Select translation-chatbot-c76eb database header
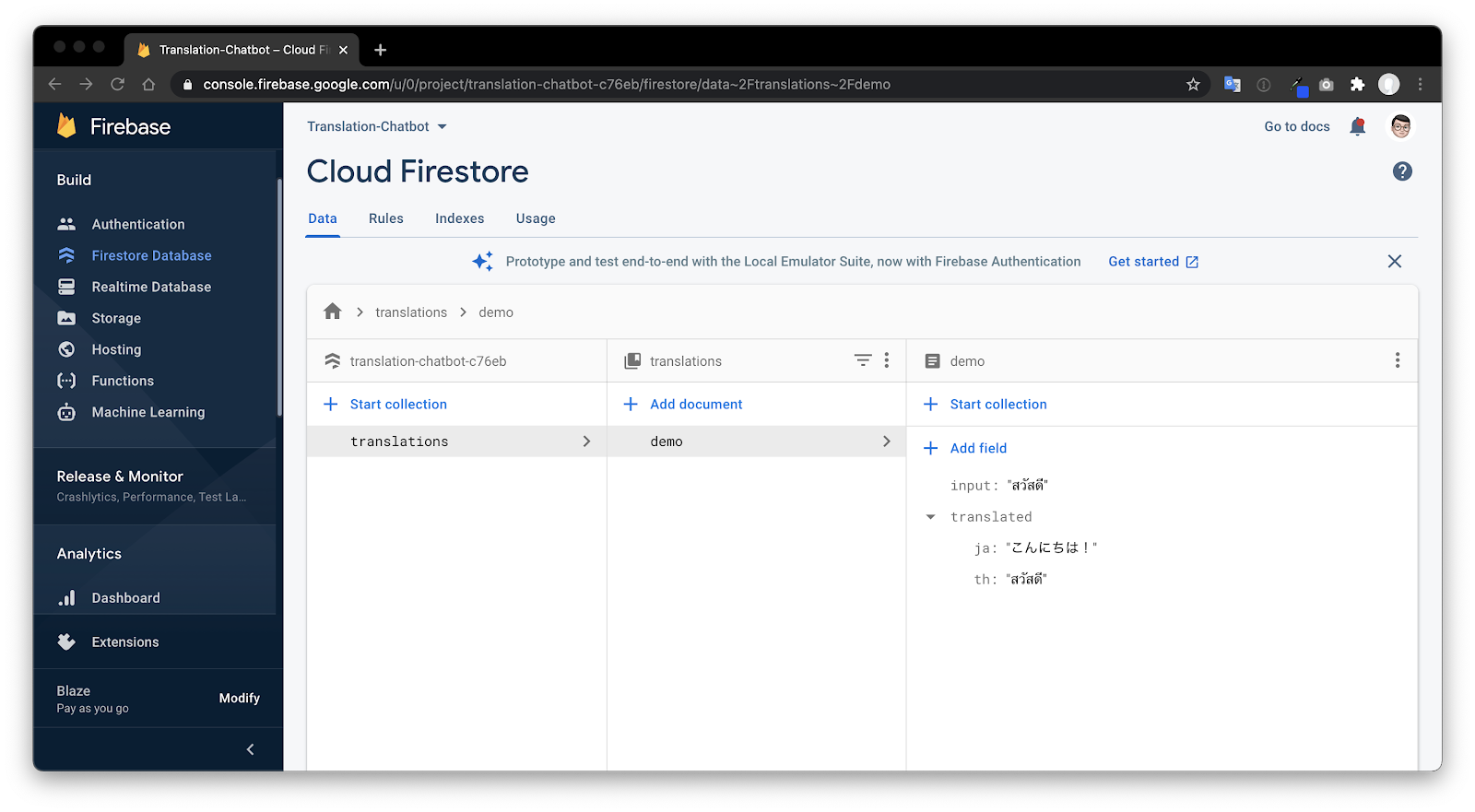 pyautogui.click(x=428, y=361)
